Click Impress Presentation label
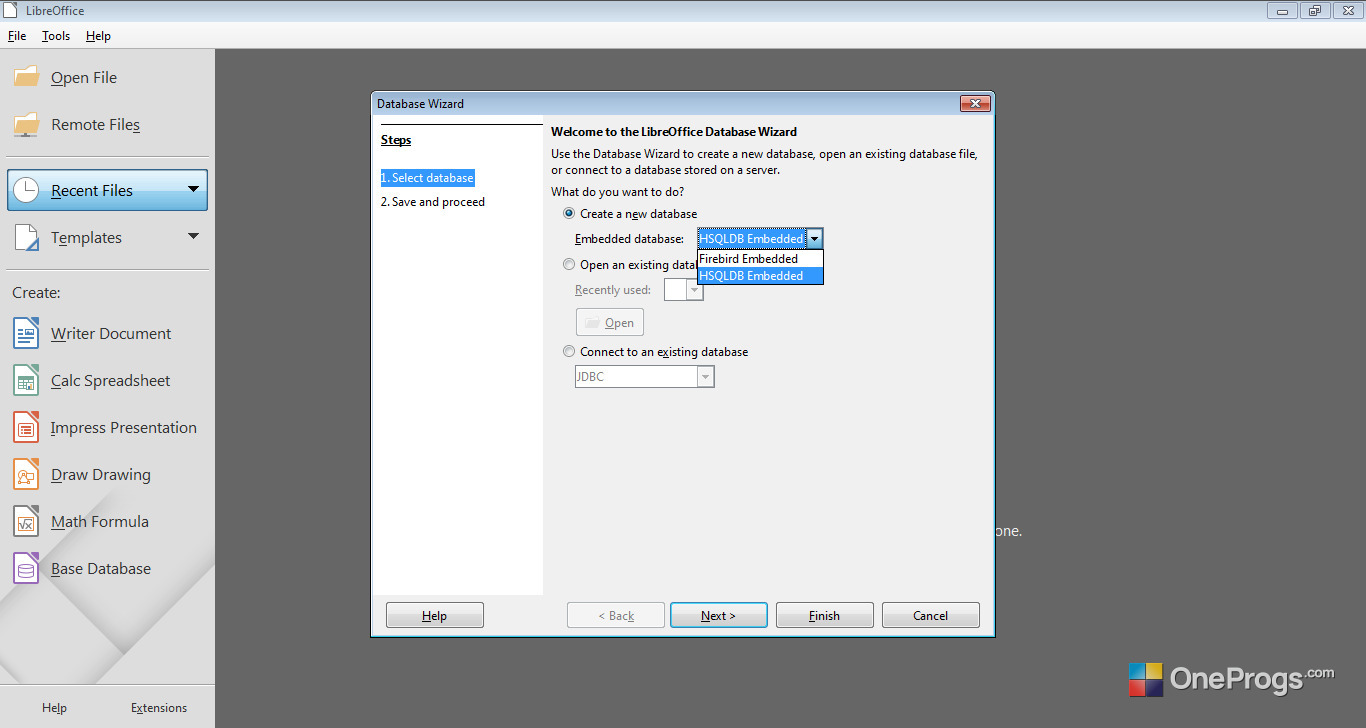Screen dimensions: 1366x728 pos(124,427)
